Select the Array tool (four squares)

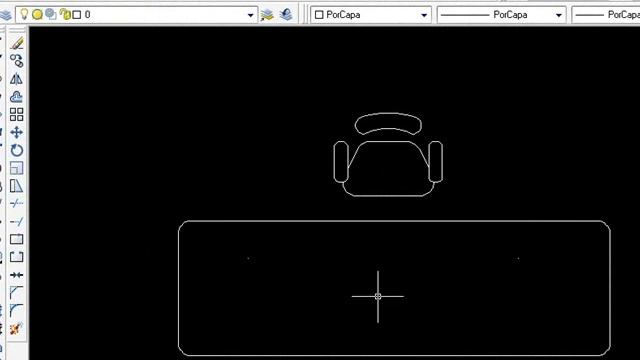pos(16,115)
